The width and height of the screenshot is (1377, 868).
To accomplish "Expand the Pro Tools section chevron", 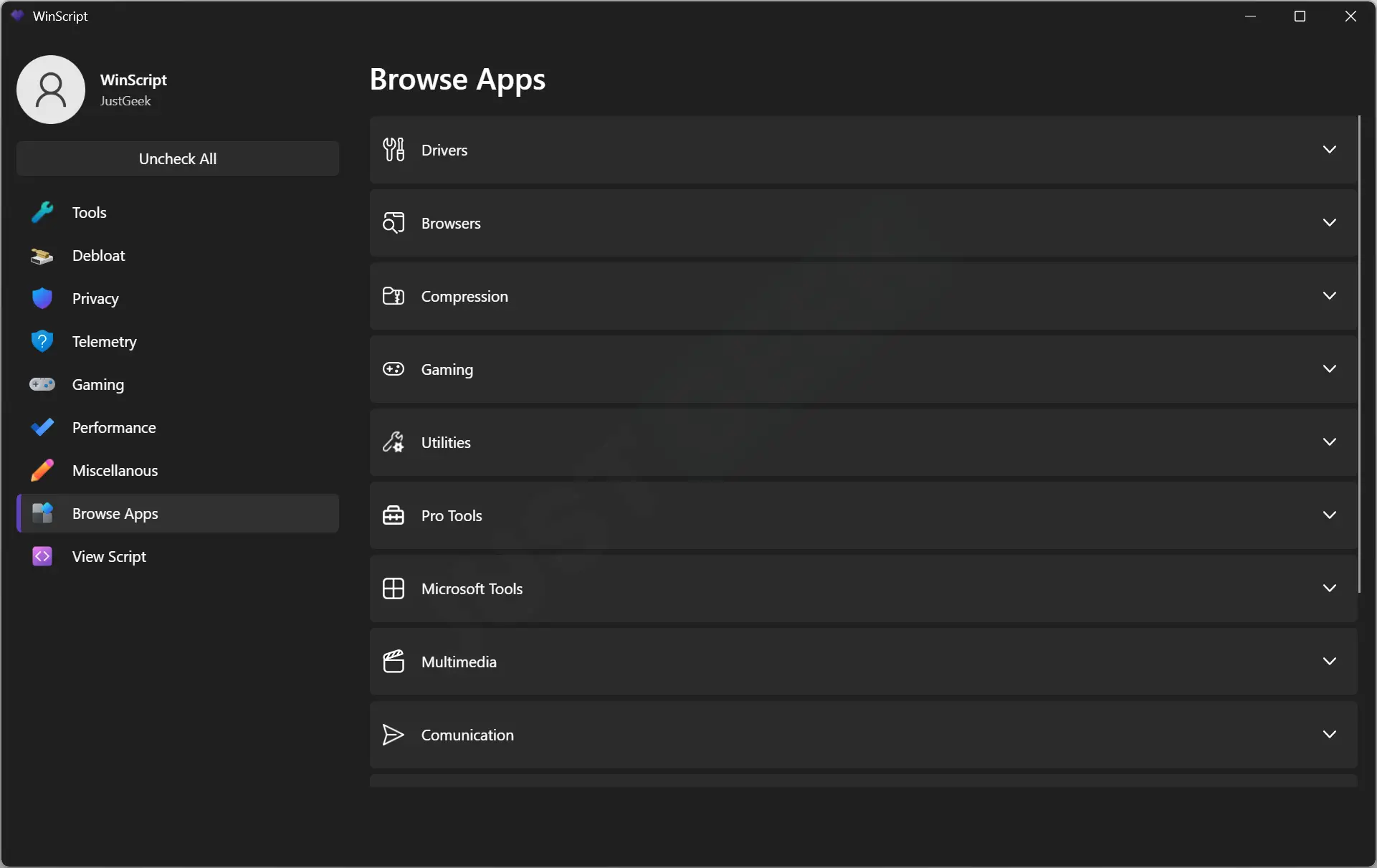I will click(1330, 515).
